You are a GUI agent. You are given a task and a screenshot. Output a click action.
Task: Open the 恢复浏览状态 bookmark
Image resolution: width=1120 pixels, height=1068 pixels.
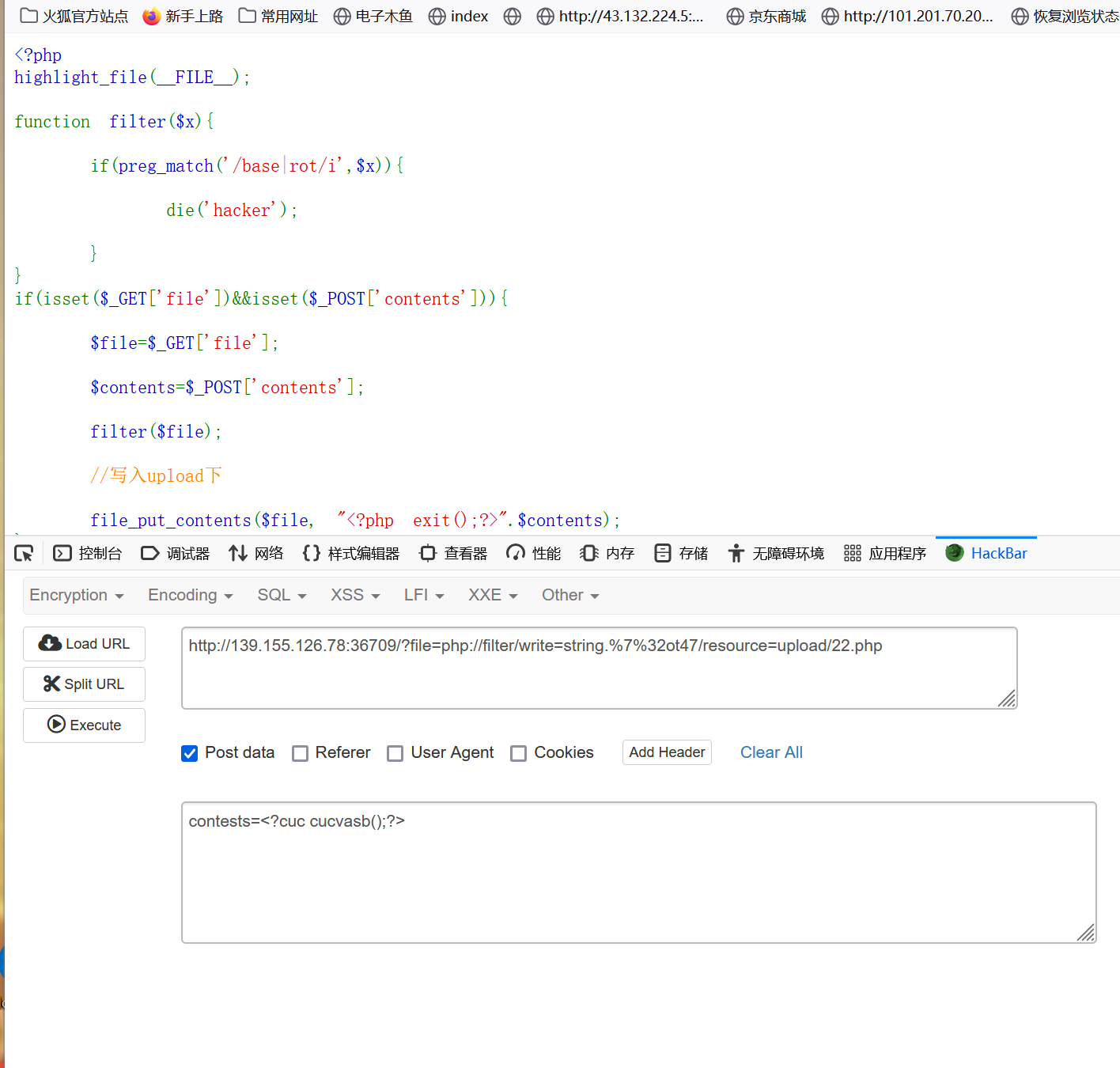[1065, 16]
